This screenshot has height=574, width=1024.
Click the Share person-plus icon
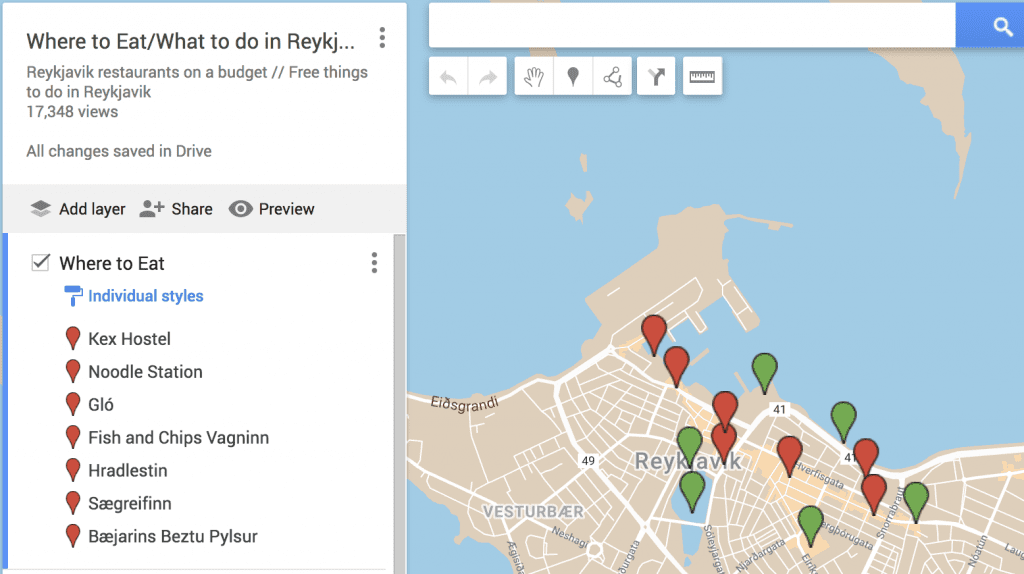pyautogui.click(x=152, y=209)
